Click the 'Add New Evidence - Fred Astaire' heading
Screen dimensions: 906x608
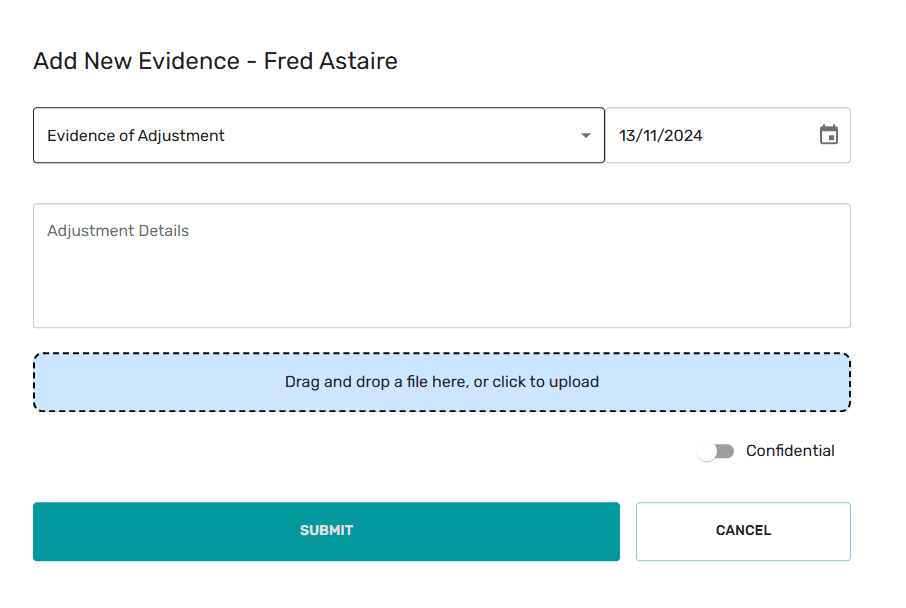point(215,61)
